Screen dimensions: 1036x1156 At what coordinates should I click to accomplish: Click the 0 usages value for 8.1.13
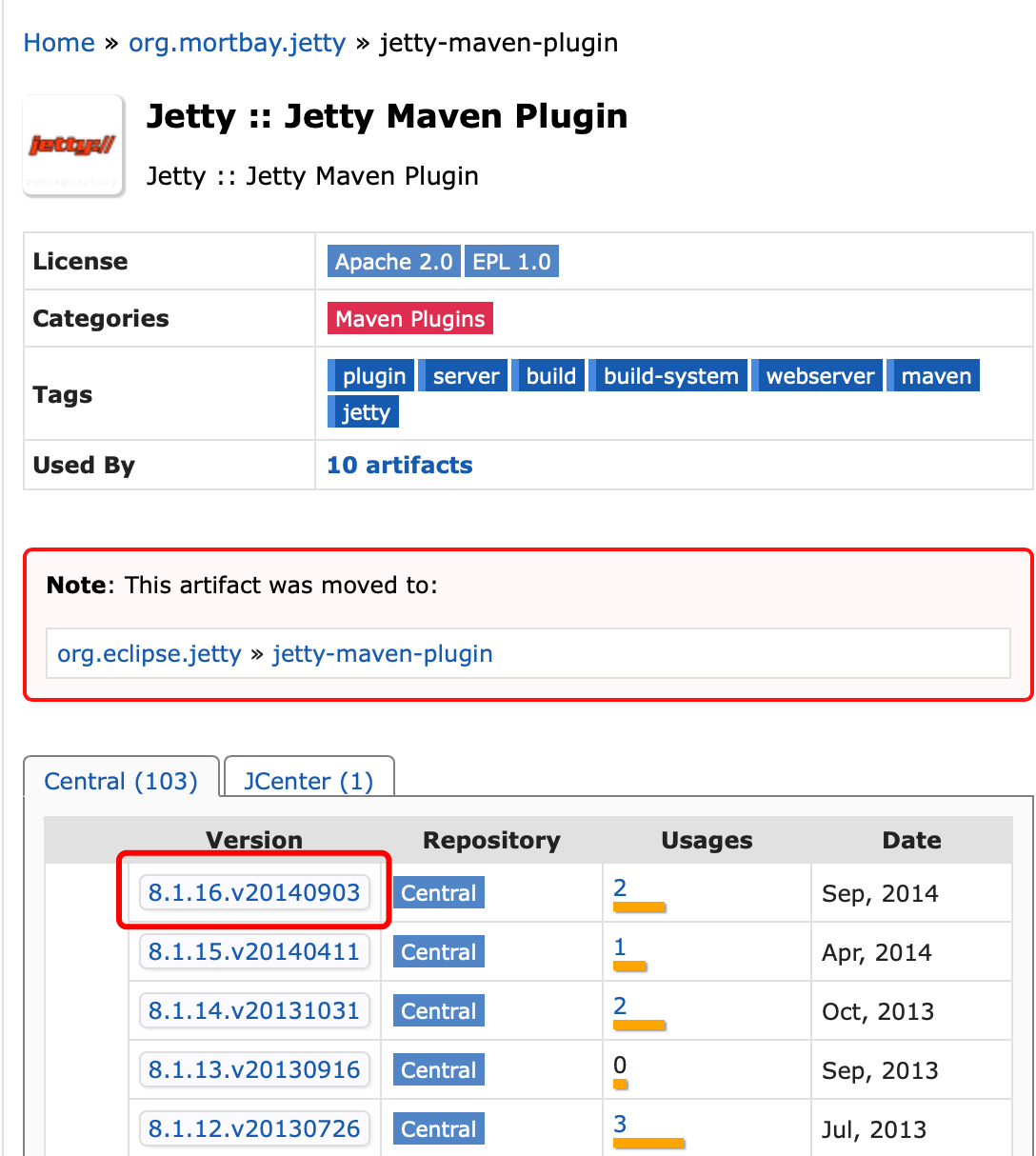pyautogui.click(x=620, y=1066)
